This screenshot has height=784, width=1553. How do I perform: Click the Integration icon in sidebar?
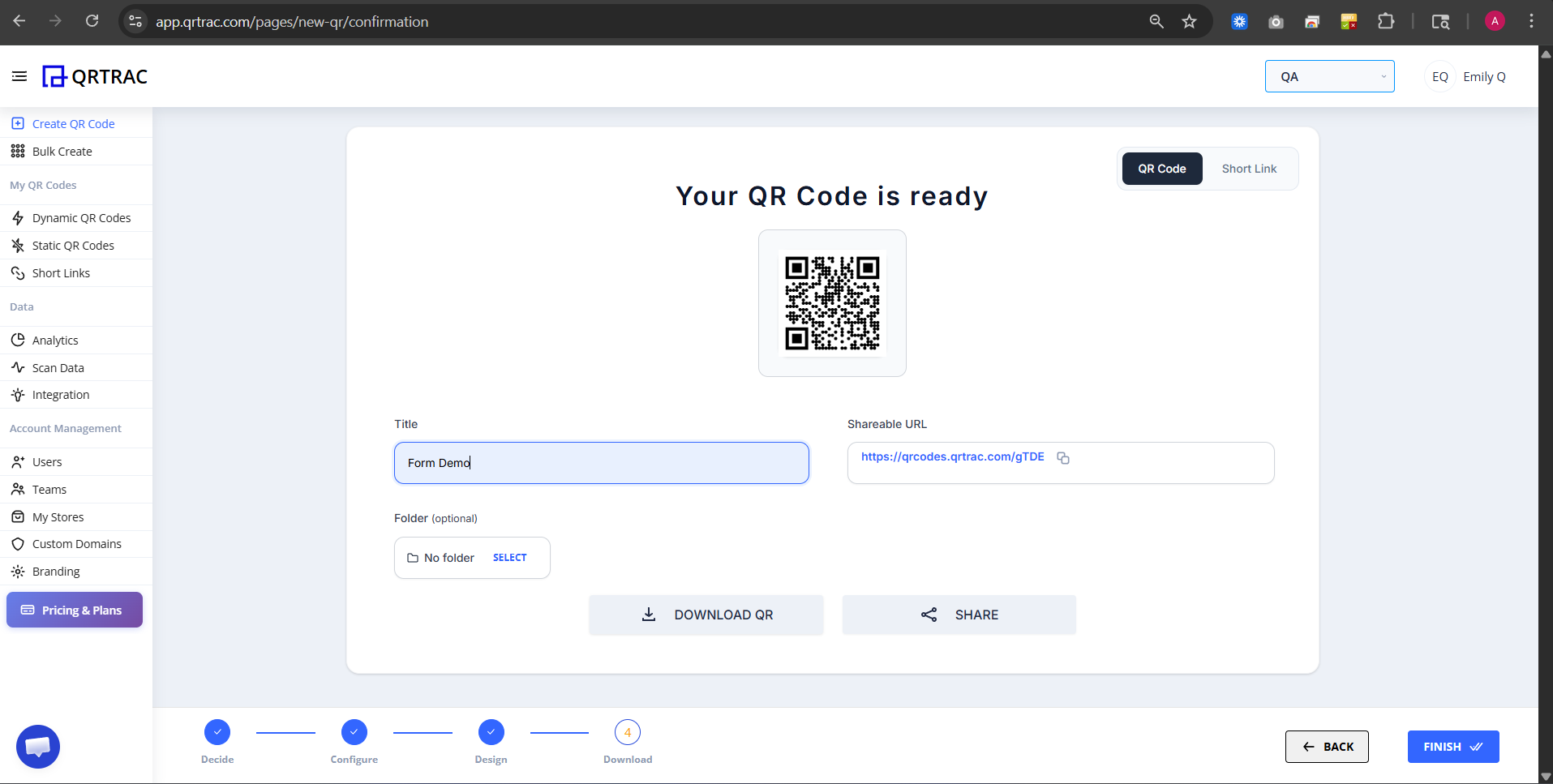pos(18,395)
